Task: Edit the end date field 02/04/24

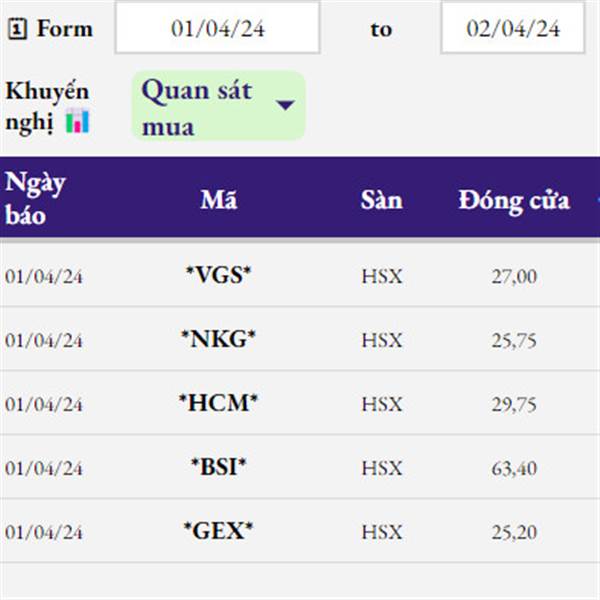Action: pos(513,28)
